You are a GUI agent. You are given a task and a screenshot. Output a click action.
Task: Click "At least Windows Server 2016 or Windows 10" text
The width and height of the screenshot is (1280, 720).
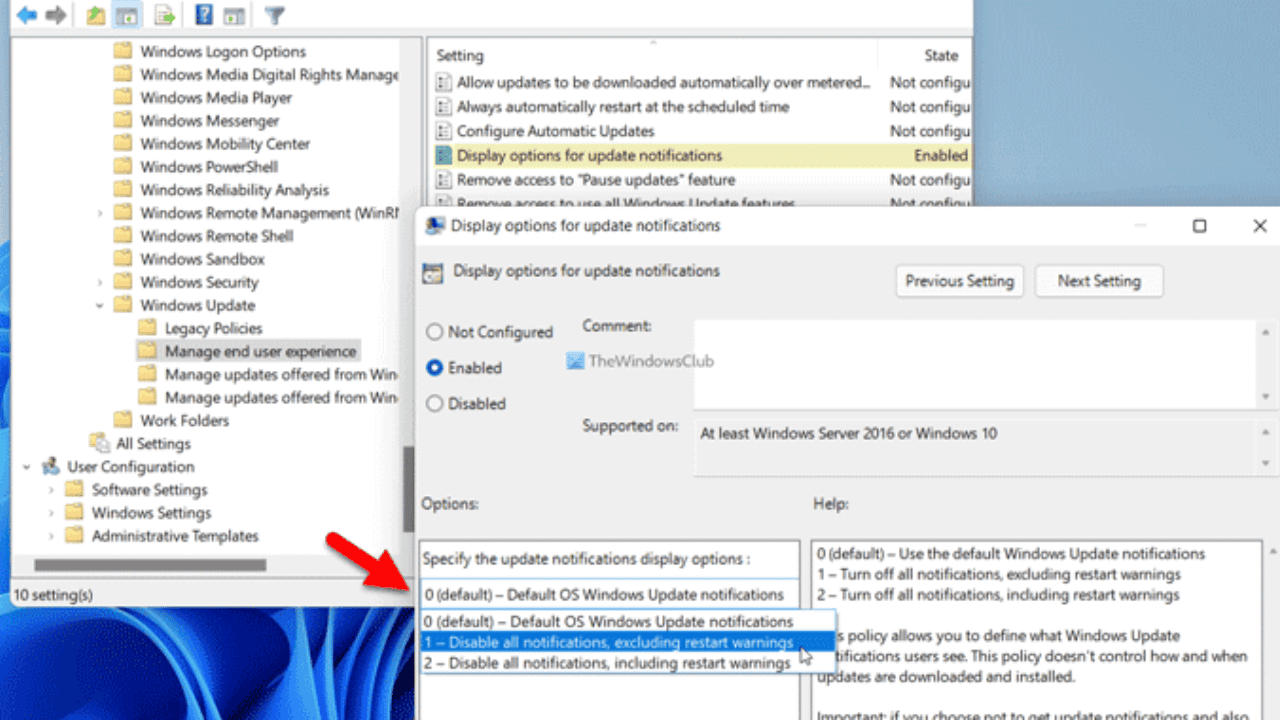(x=848, y=434)
